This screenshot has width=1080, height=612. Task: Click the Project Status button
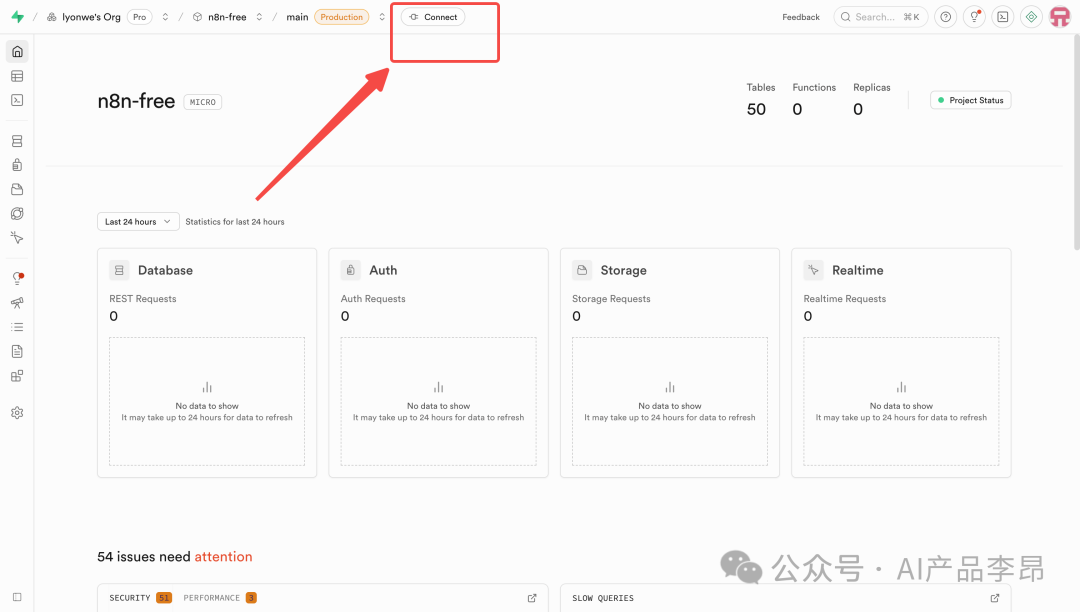970,101
